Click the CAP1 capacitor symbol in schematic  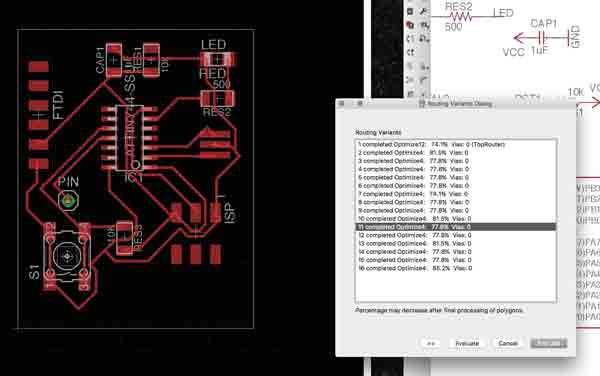point(541,38)
